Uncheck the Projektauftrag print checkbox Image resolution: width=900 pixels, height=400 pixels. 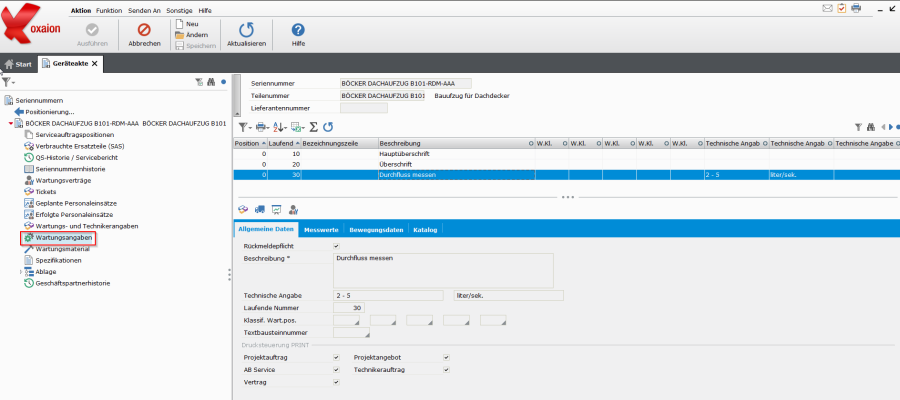tap(336, 356)
